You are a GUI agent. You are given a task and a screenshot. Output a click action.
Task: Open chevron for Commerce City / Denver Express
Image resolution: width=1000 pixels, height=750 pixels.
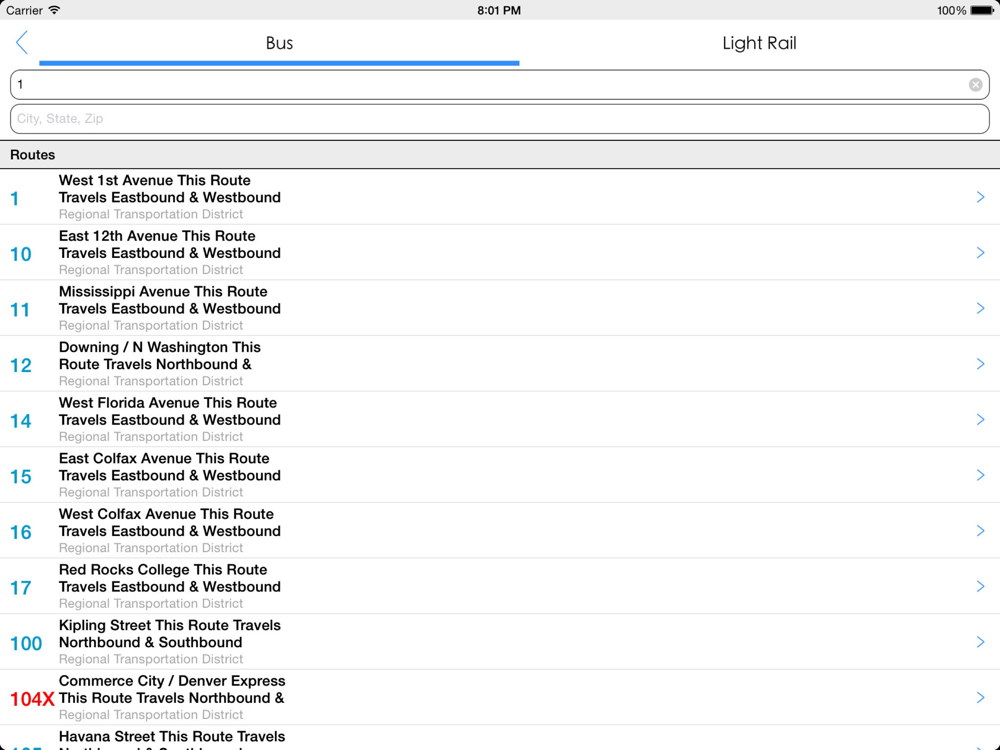pyautogui.click(x=980, y=697)
